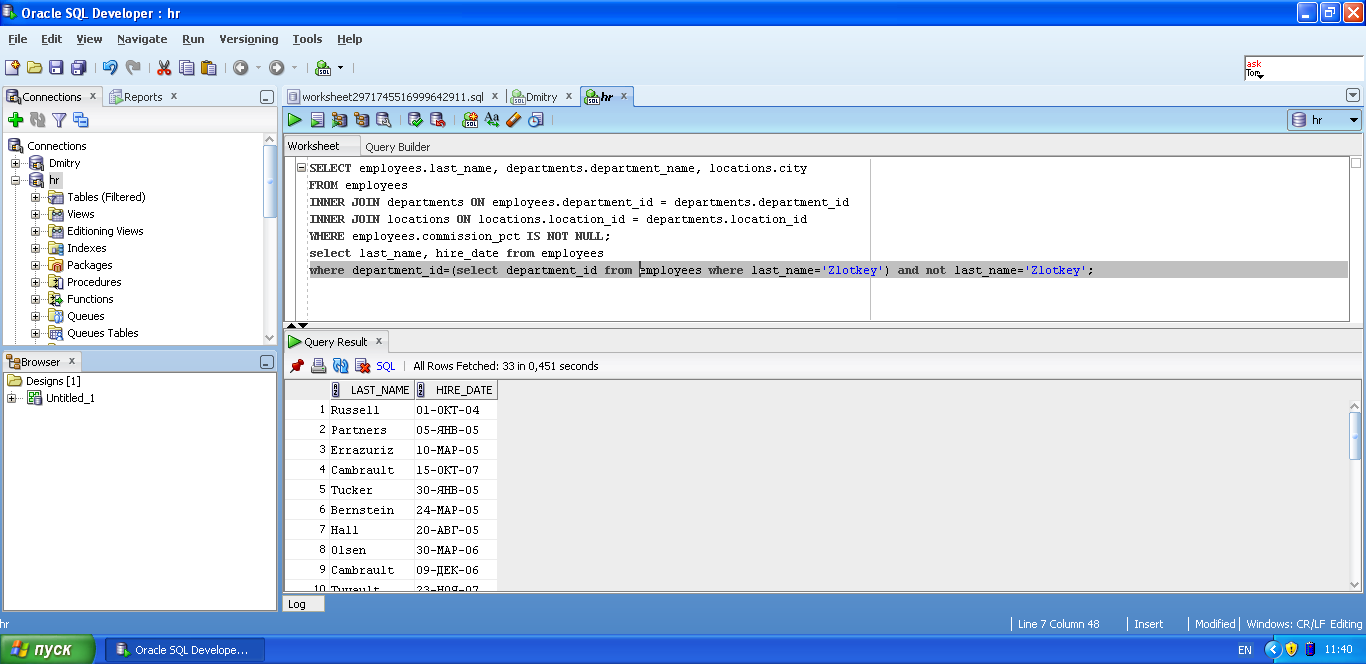
Task: Sort by the HIRE_DATE column header
Action: [456, 390]
